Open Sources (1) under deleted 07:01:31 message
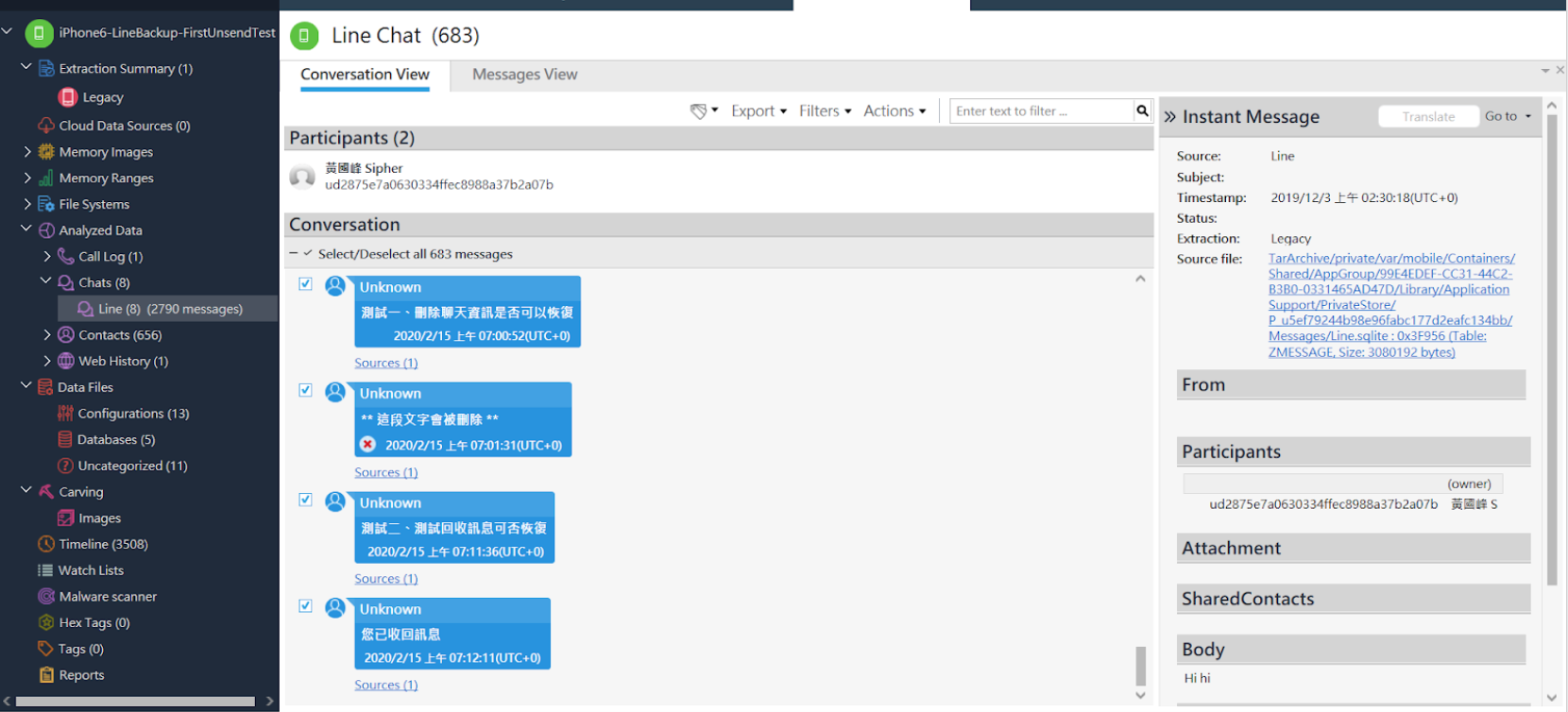 click(x=385, y=472)
